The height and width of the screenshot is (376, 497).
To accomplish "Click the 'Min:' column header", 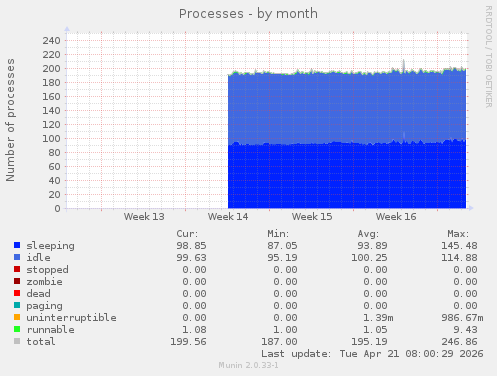I will point(278,234).
